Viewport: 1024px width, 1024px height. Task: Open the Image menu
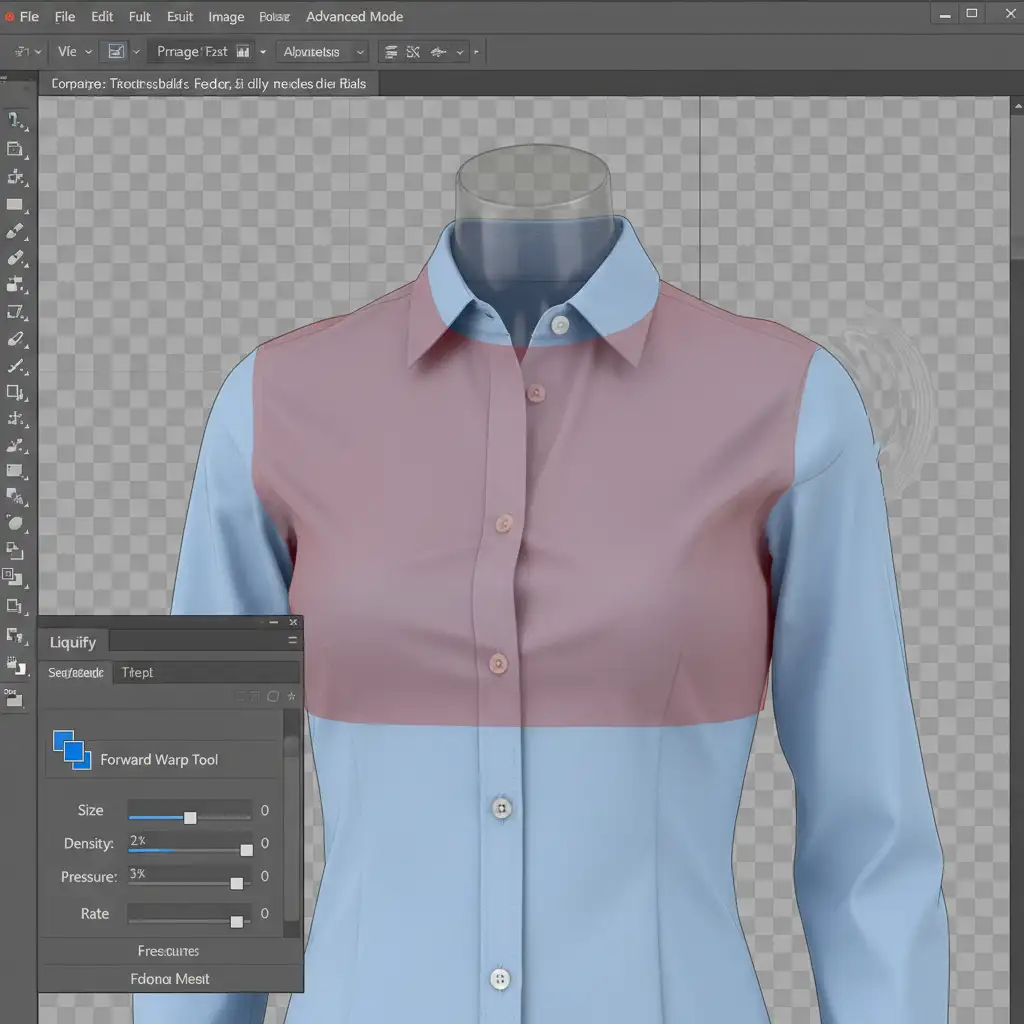point(226,17)
